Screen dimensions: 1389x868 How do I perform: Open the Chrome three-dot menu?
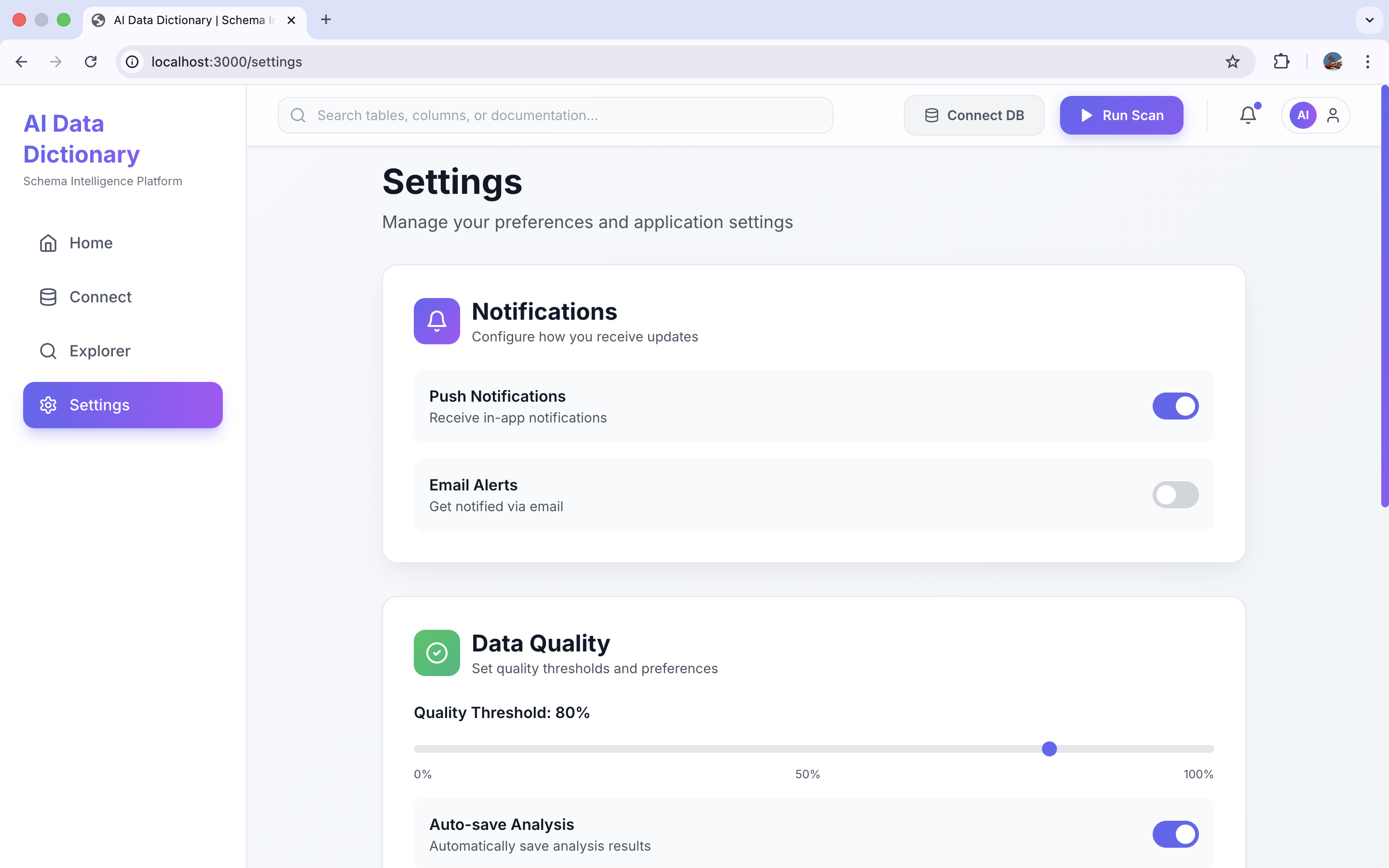tap(1368, 61)
